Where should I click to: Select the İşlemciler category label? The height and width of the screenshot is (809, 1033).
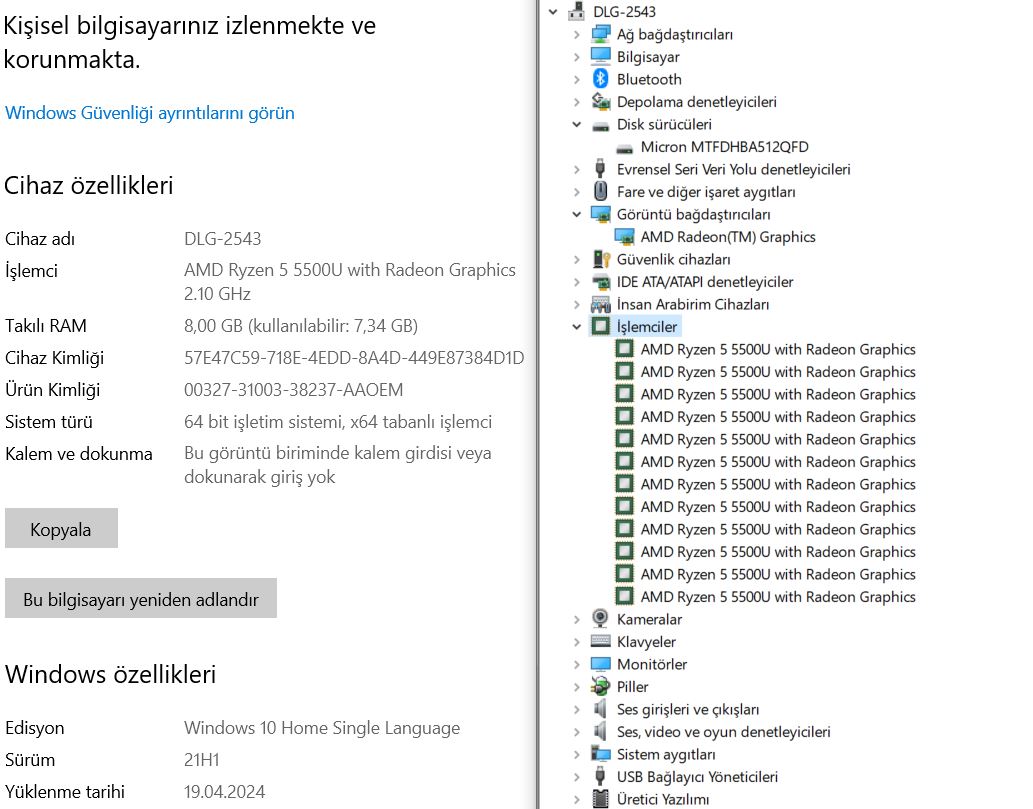[x=646, y=327]
